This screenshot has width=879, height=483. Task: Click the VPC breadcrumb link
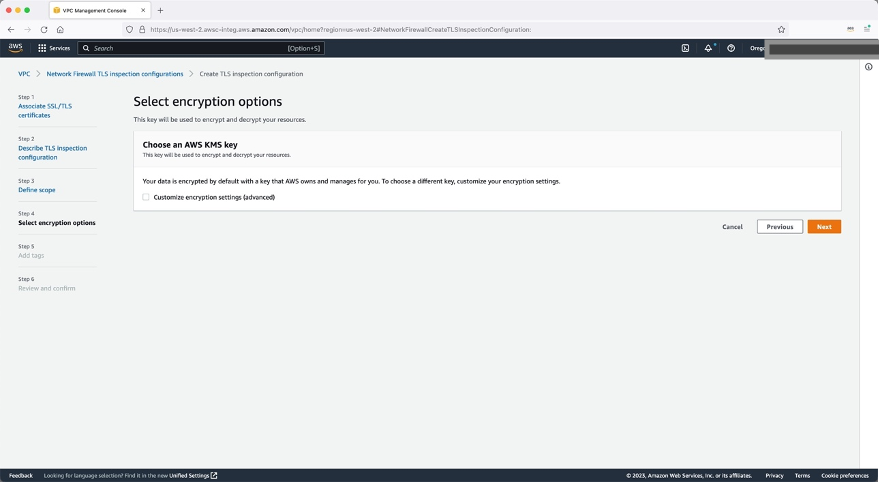pos(24,74)
